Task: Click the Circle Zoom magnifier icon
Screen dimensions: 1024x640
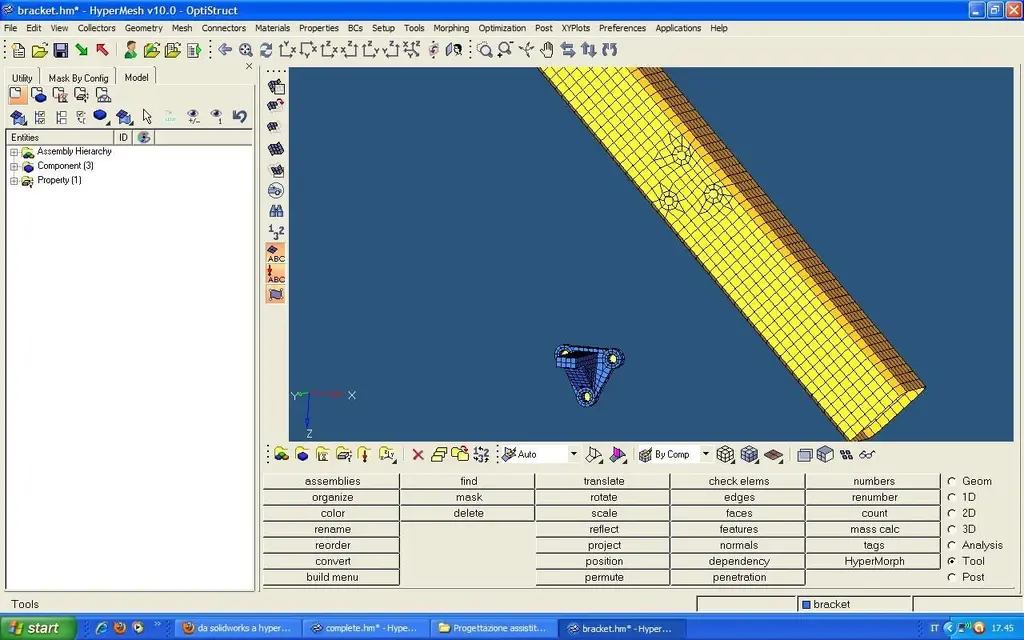Action: point(485,50)
